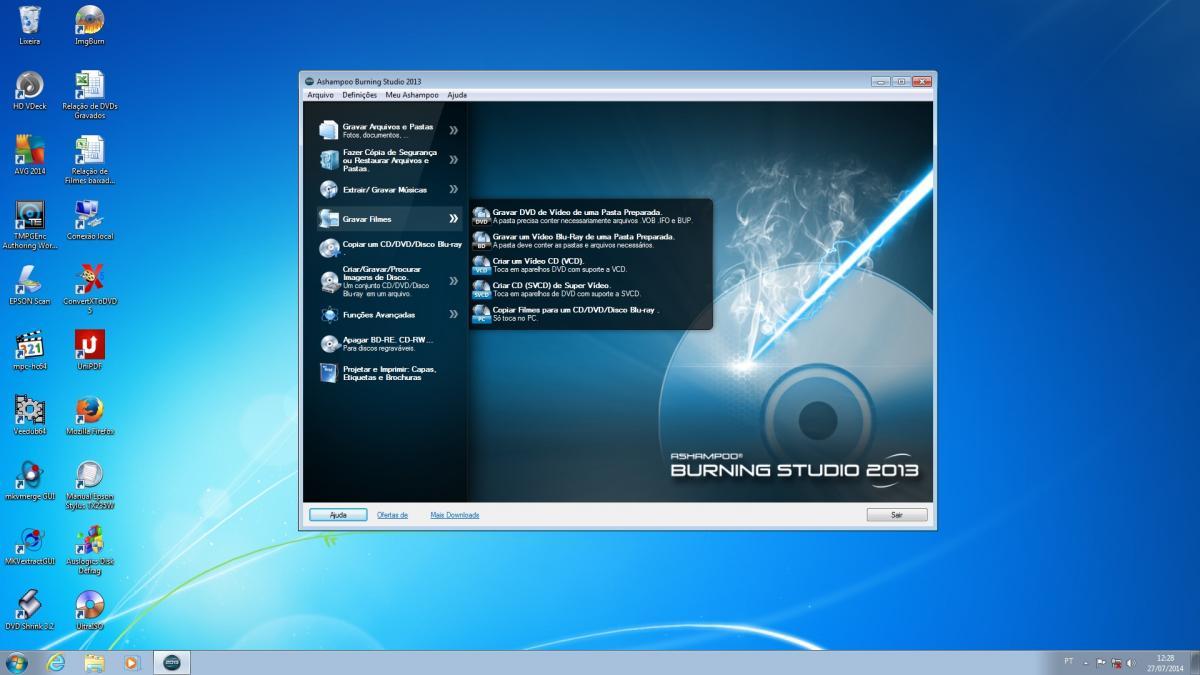Open the Definições menu
Screen dimensions: 1200x675
(x=359, y=95)
